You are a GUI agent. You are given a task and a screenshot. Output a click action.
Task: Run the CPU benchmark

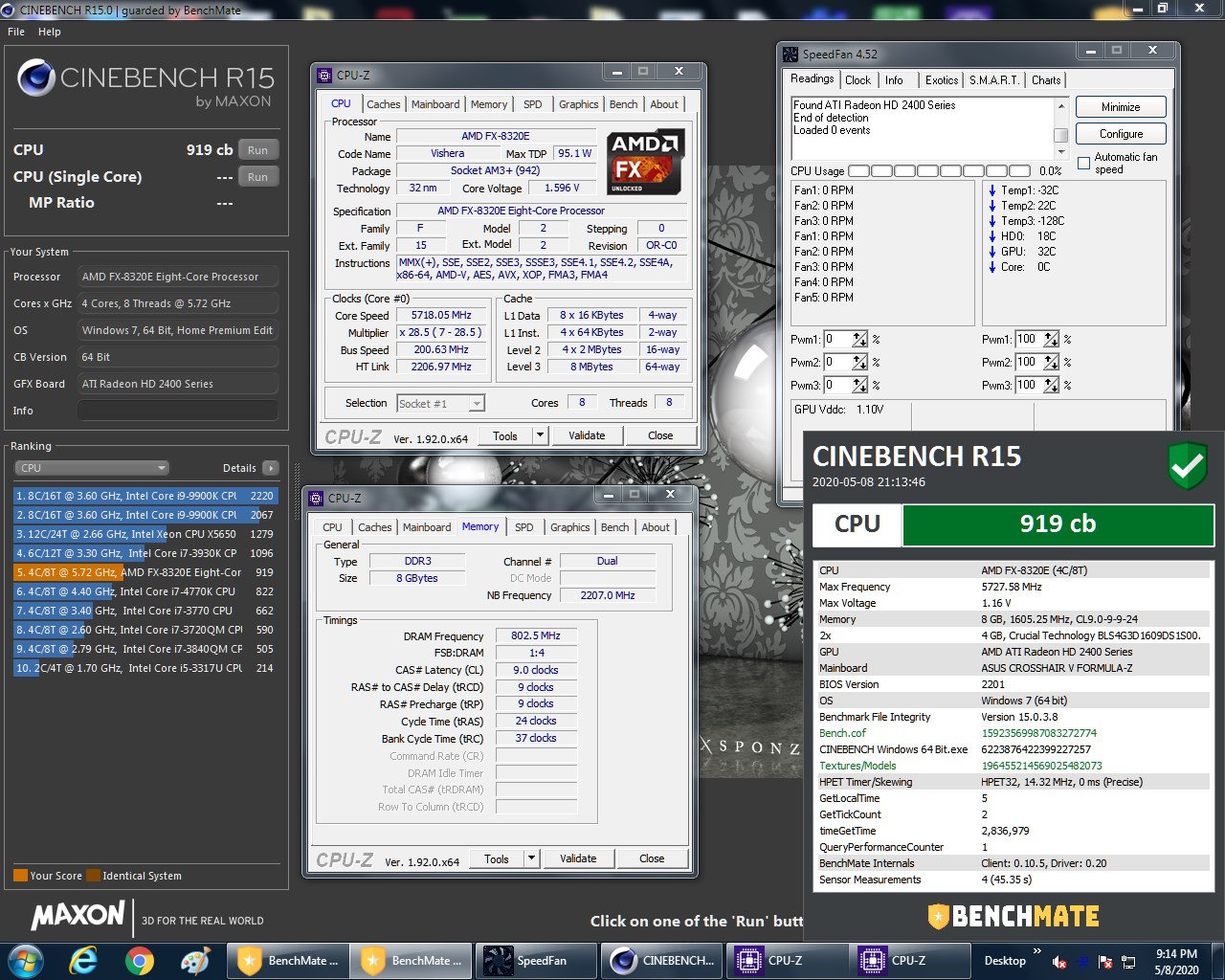257,150
